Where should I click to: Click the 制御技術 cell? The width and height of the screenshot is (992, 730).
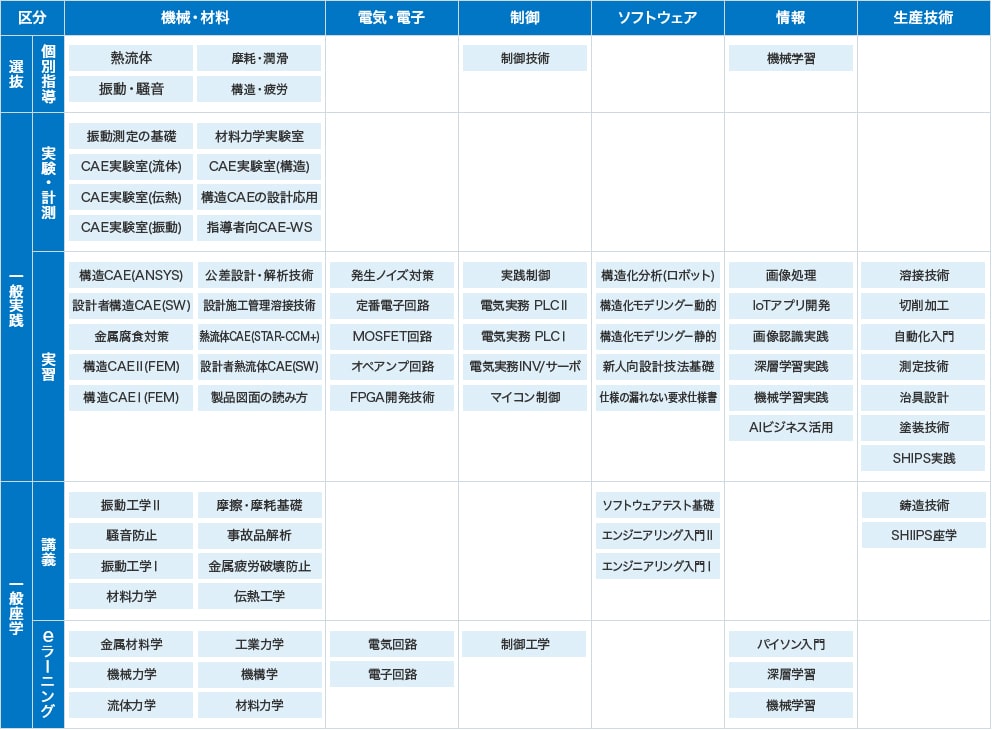pyautogui.click(x=524, y=58)
